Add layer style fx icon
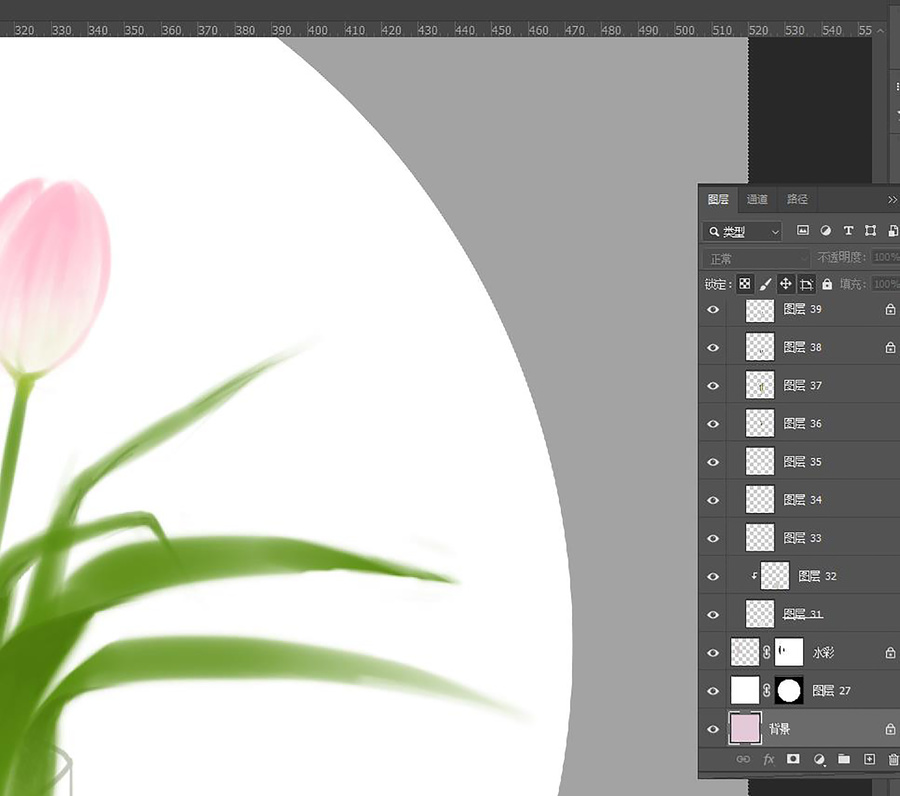 pos(769,759)
